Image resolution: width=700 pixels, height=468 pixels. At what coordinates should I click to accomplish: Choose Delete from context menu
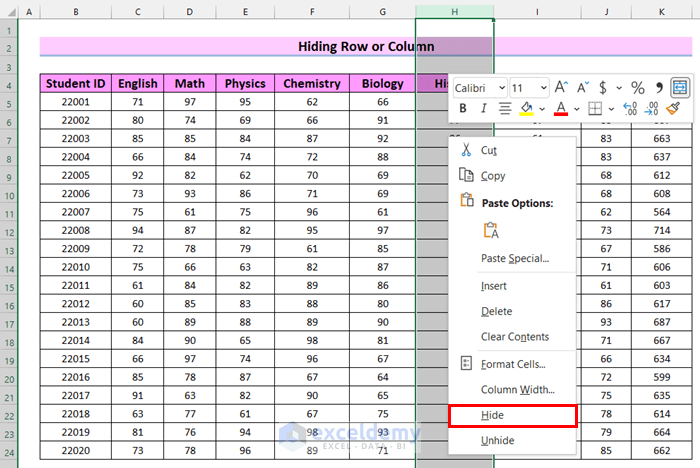512,311
